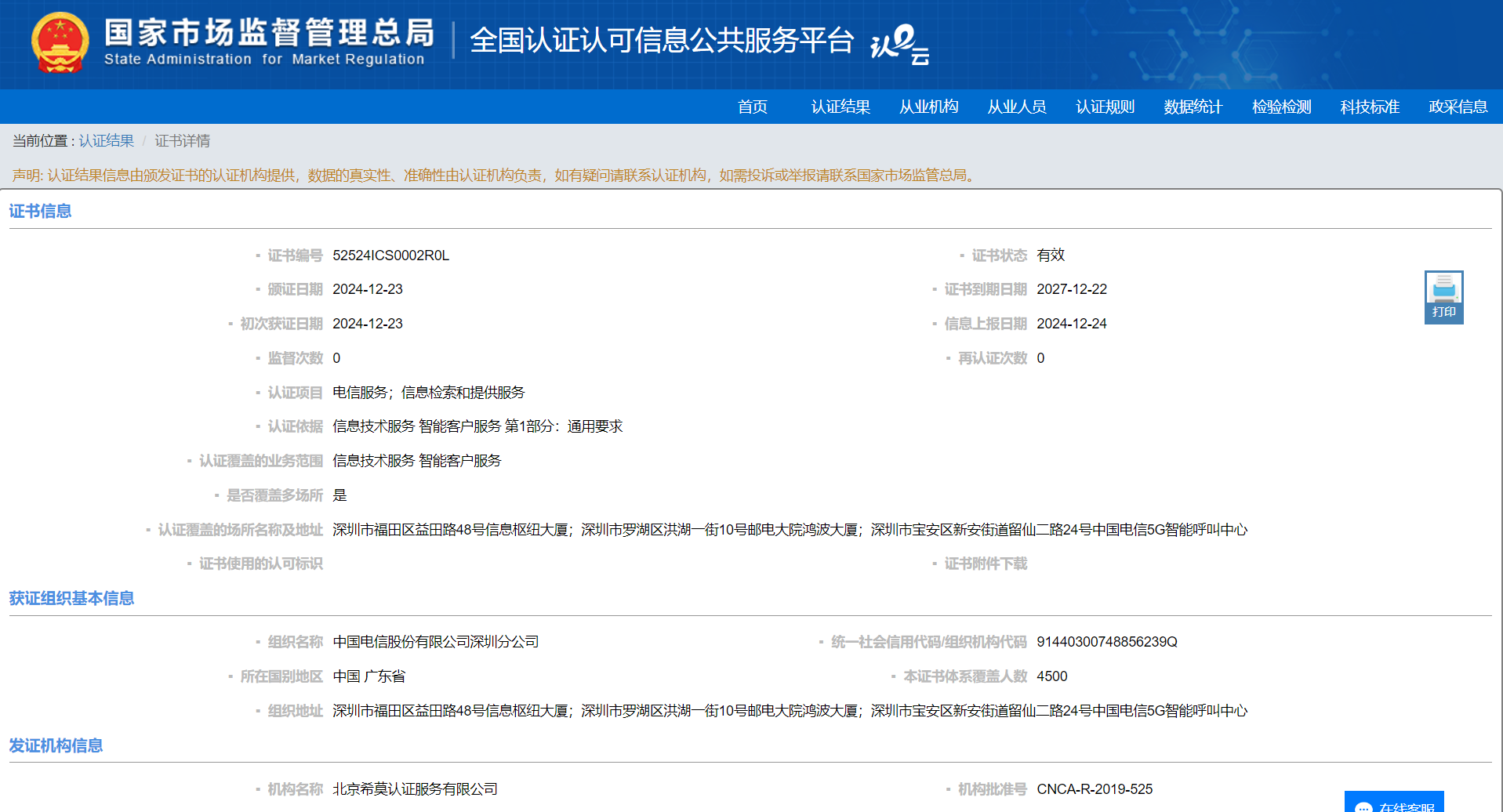
Task: Select 从业人员 in the top navigation
Action: 1017,107
